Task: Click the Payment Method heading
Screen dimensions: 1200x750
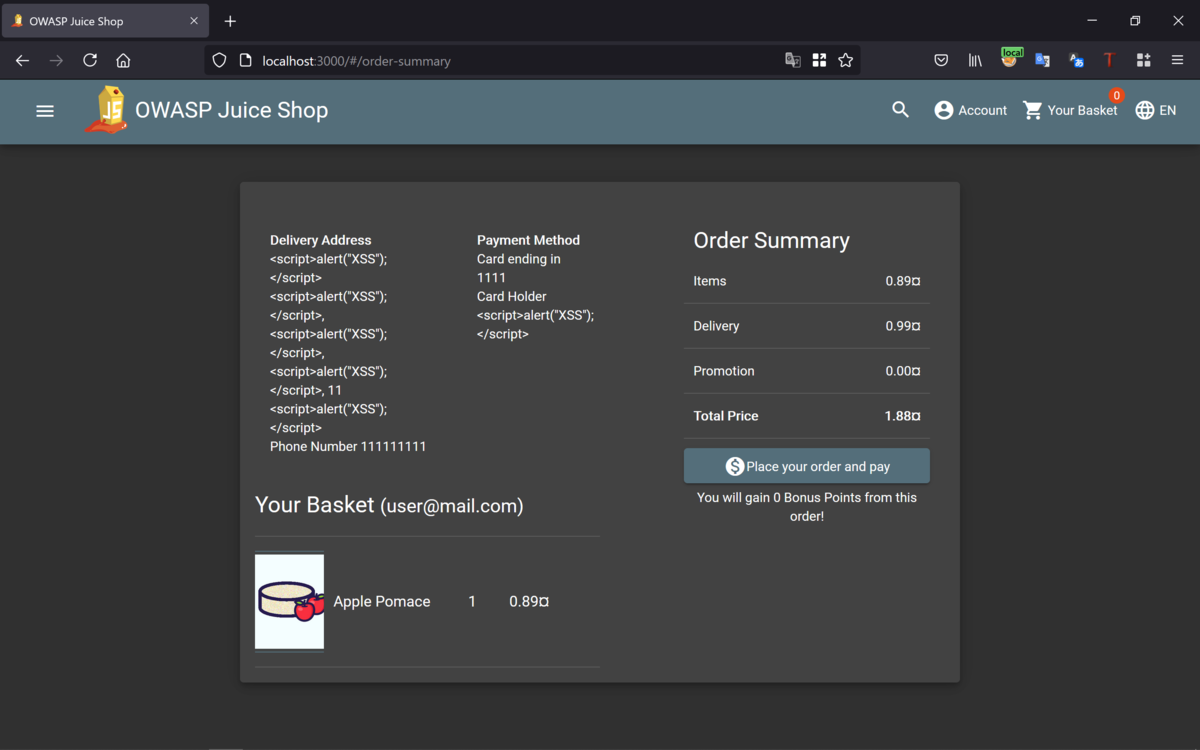Action: coord(528,240)
